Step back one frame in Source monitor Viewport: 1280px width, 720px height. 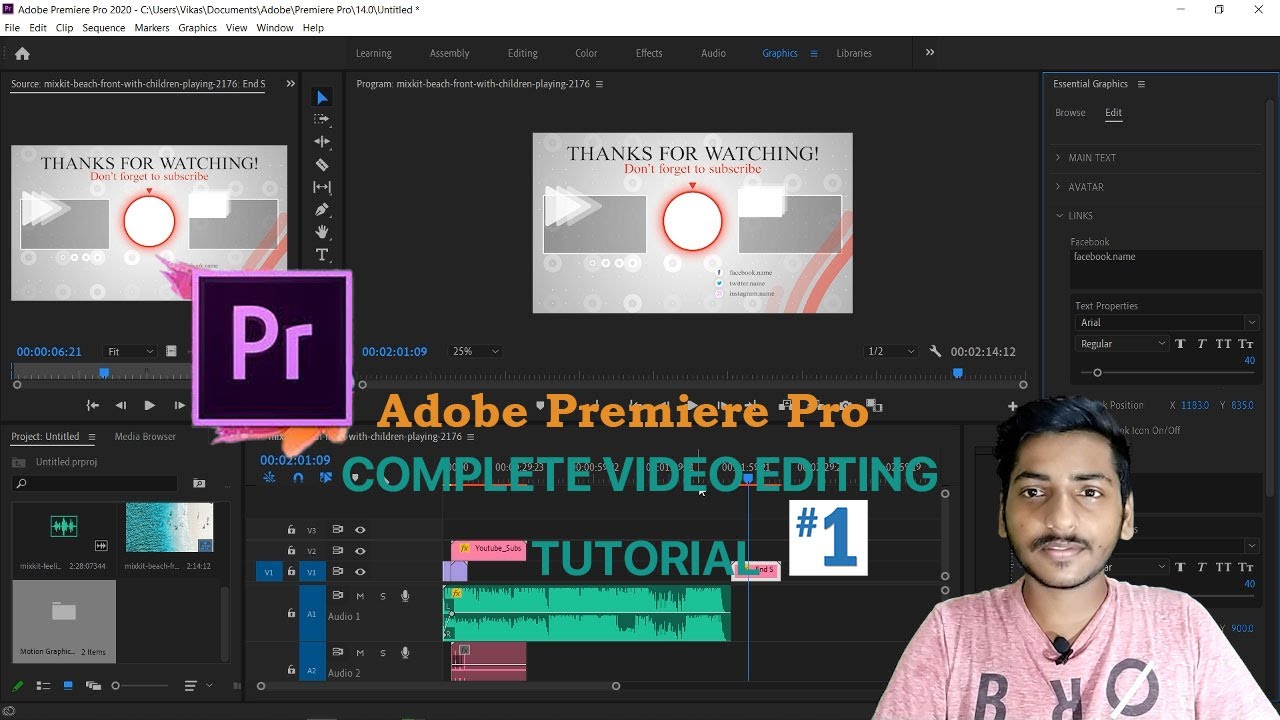(120, 405)
